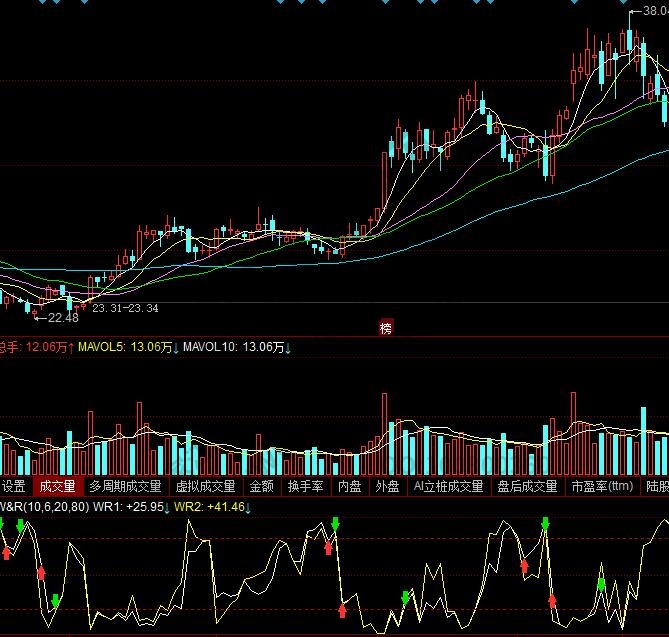Screen dimensions: 669x637
Task: Open the AI立桩成交量 indicator tab
Action: click(449, 487)
